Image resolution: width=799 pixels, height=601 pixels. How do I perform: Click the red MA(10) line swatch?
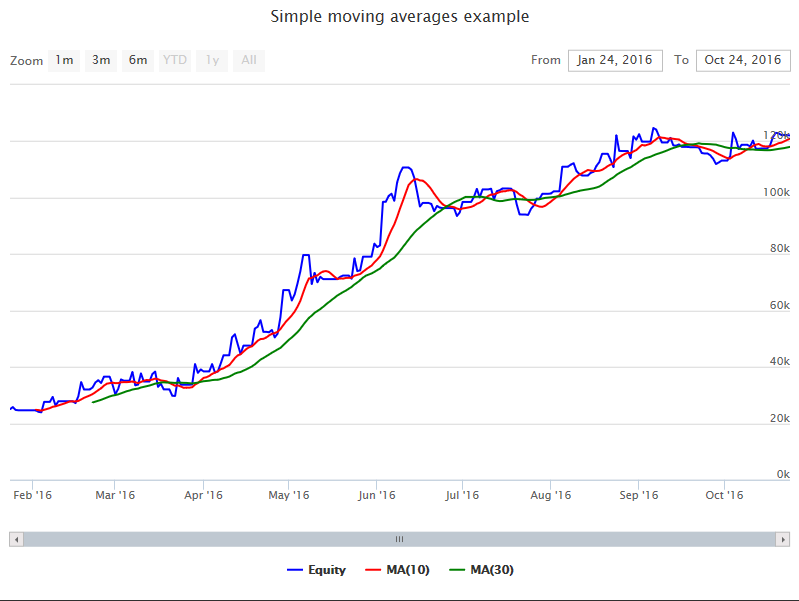373,570
